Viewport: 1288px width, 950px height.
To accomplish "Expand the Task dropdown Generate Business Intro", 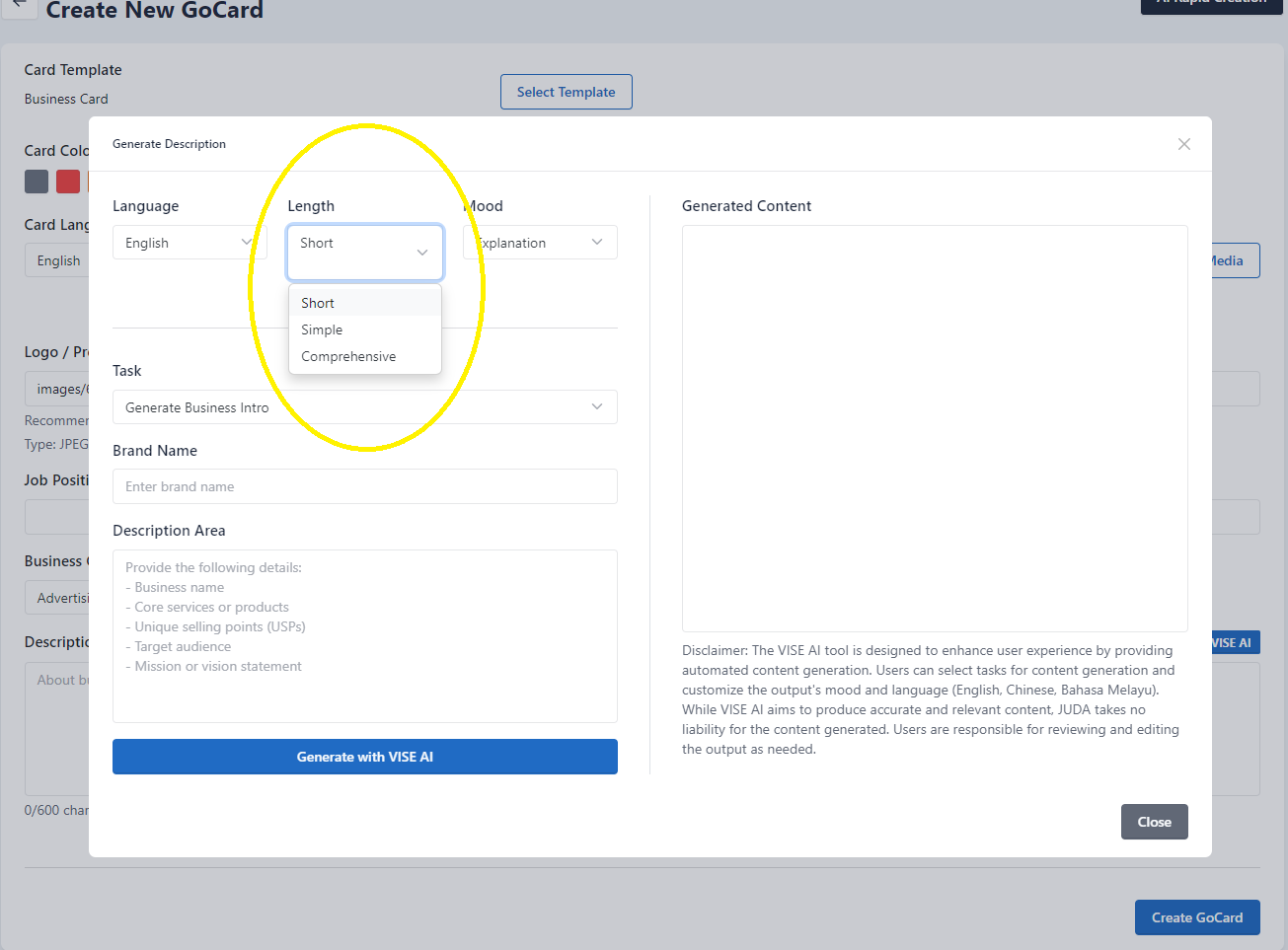I will pos(364,407).
